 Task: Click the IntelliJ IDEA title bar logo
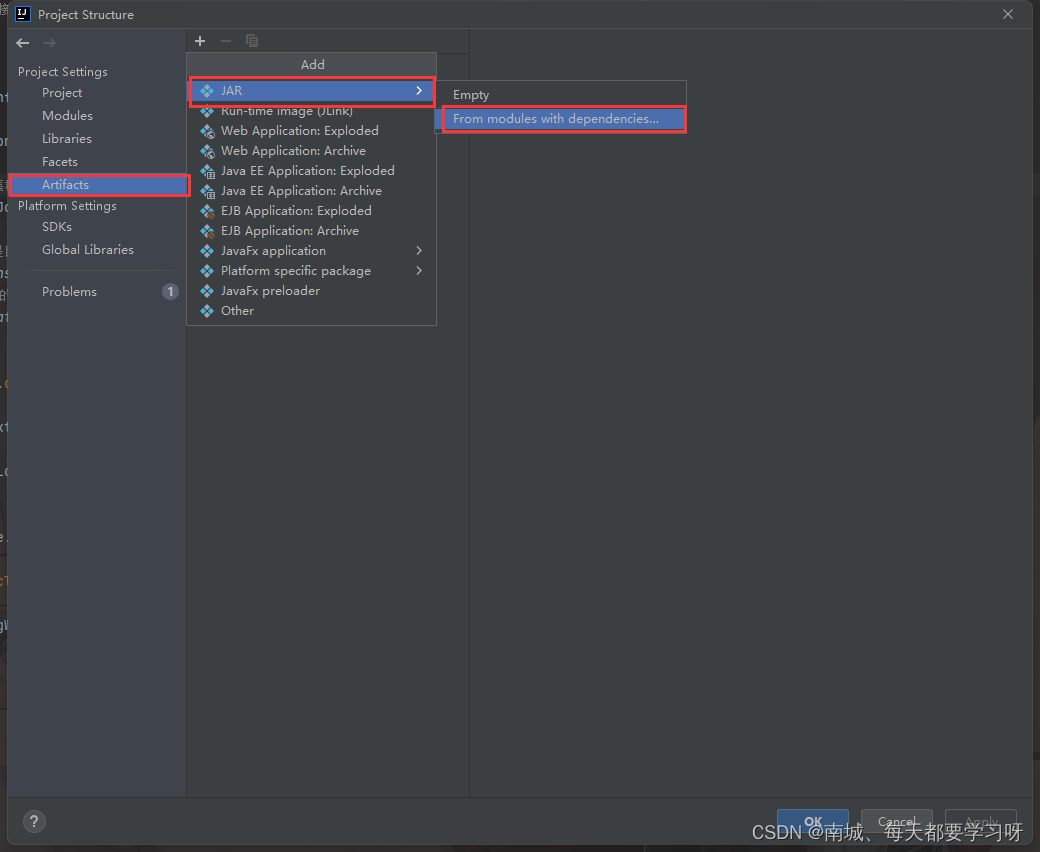tap(22, 14)
